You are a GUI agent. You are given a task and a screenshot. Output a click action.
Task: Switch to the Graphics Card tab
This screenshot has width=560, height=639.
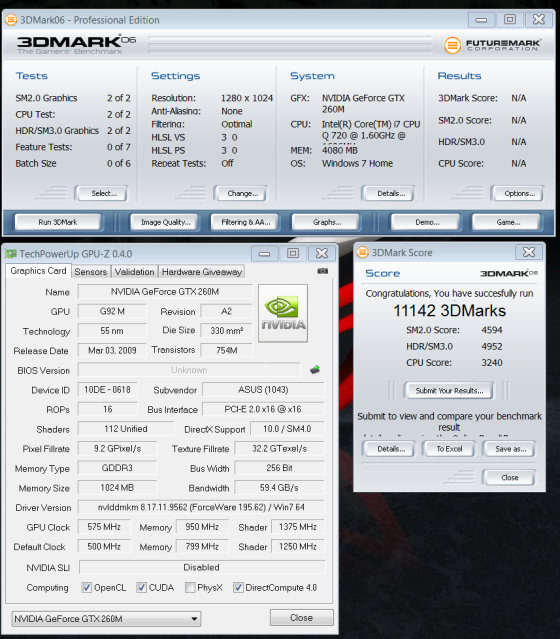coord(38,271)
